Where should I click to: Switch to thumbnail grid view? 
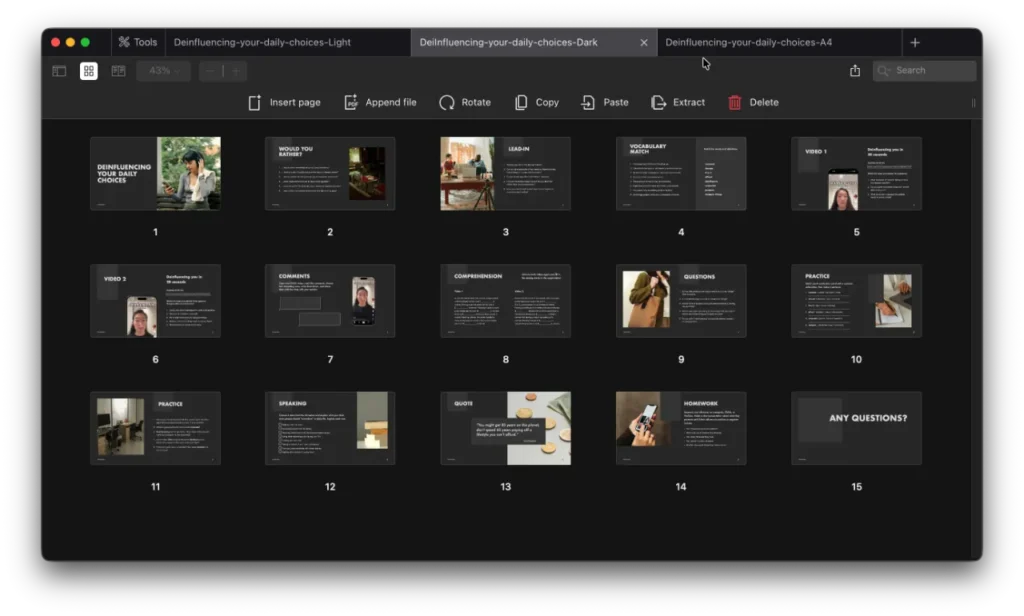tap(89, 71)
